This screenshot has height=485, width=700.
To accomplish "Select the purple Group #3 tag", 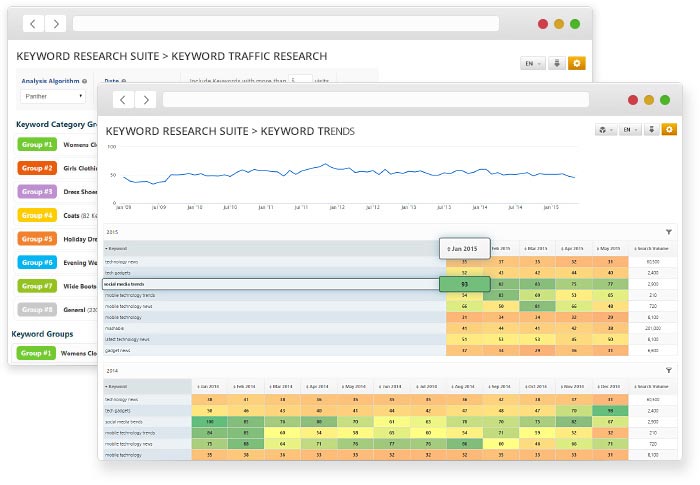I will pyautogui.click(x=37, y=191).
